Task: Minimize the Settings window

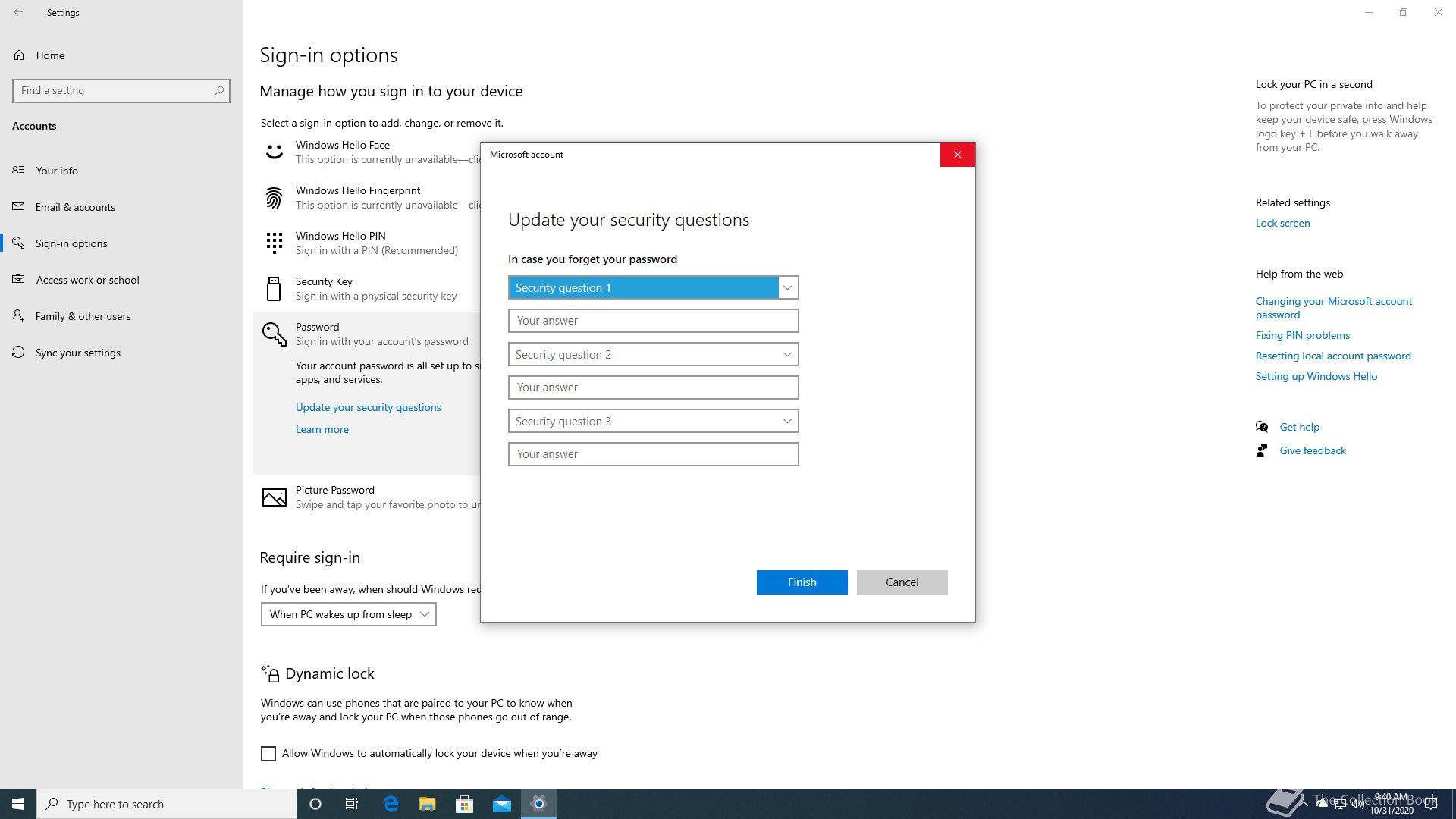Action: pos(1369,12)
